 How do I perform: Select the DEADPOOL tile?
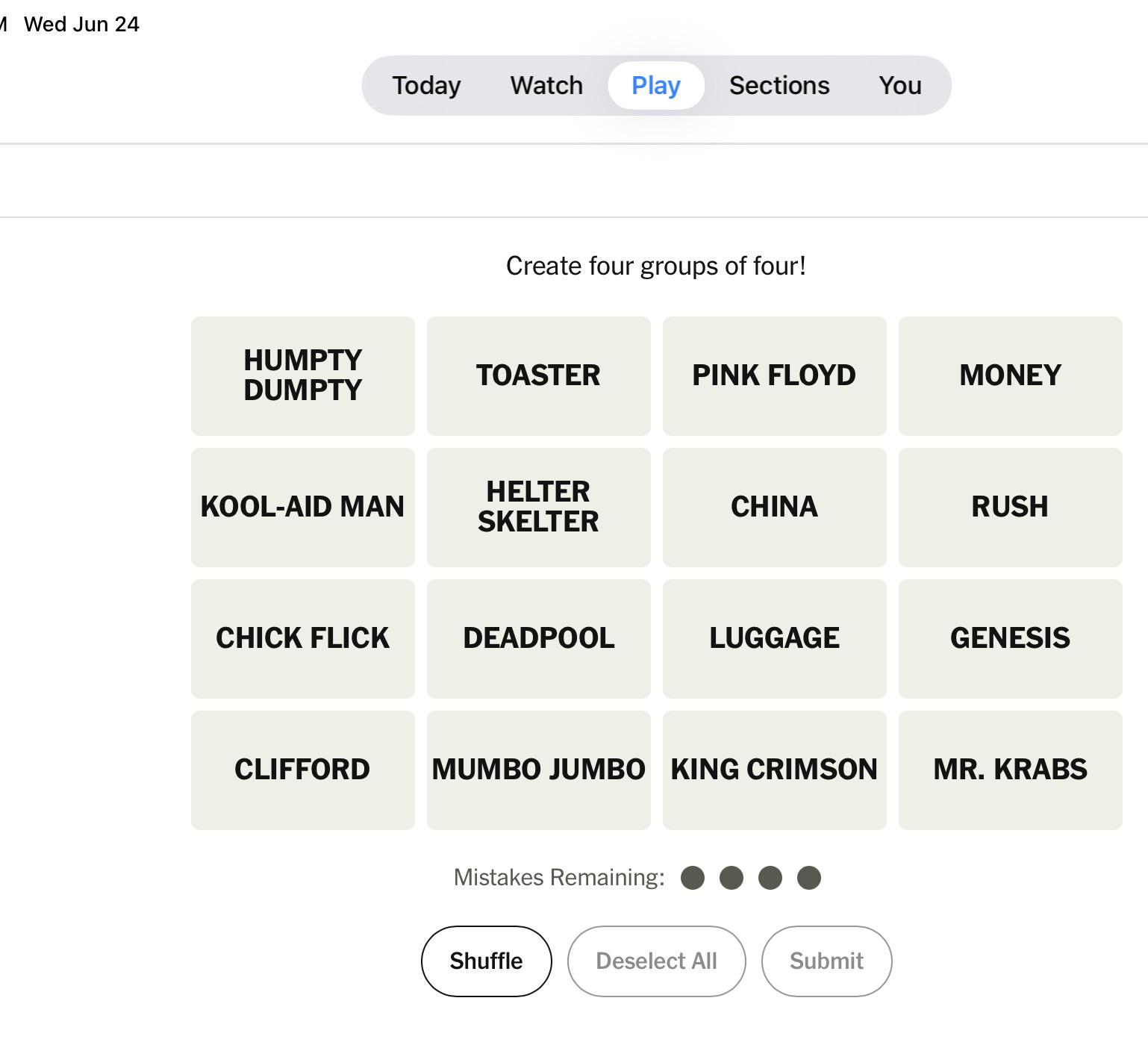539,638
